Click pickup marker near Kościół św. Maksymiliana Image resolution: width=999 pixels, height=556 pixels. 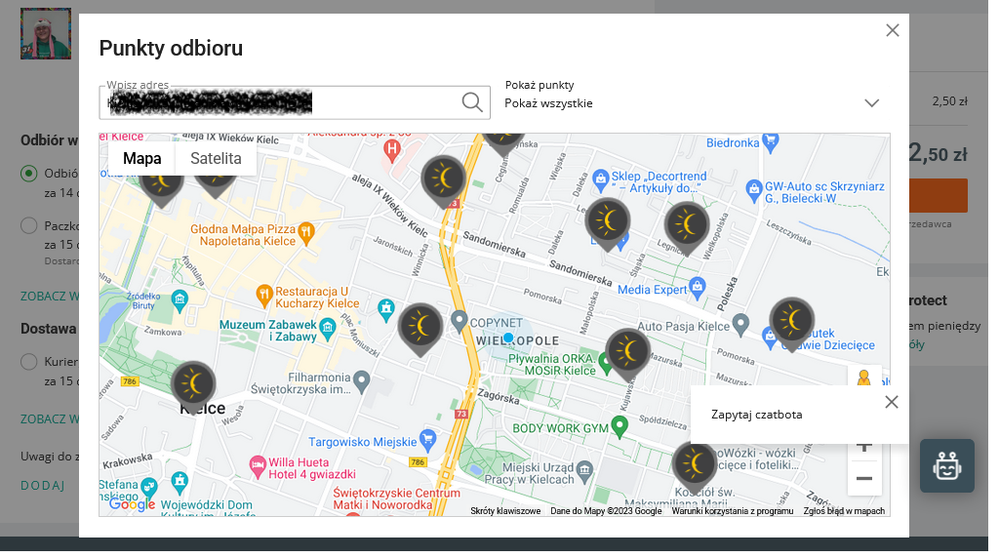[x=694, y=463]
